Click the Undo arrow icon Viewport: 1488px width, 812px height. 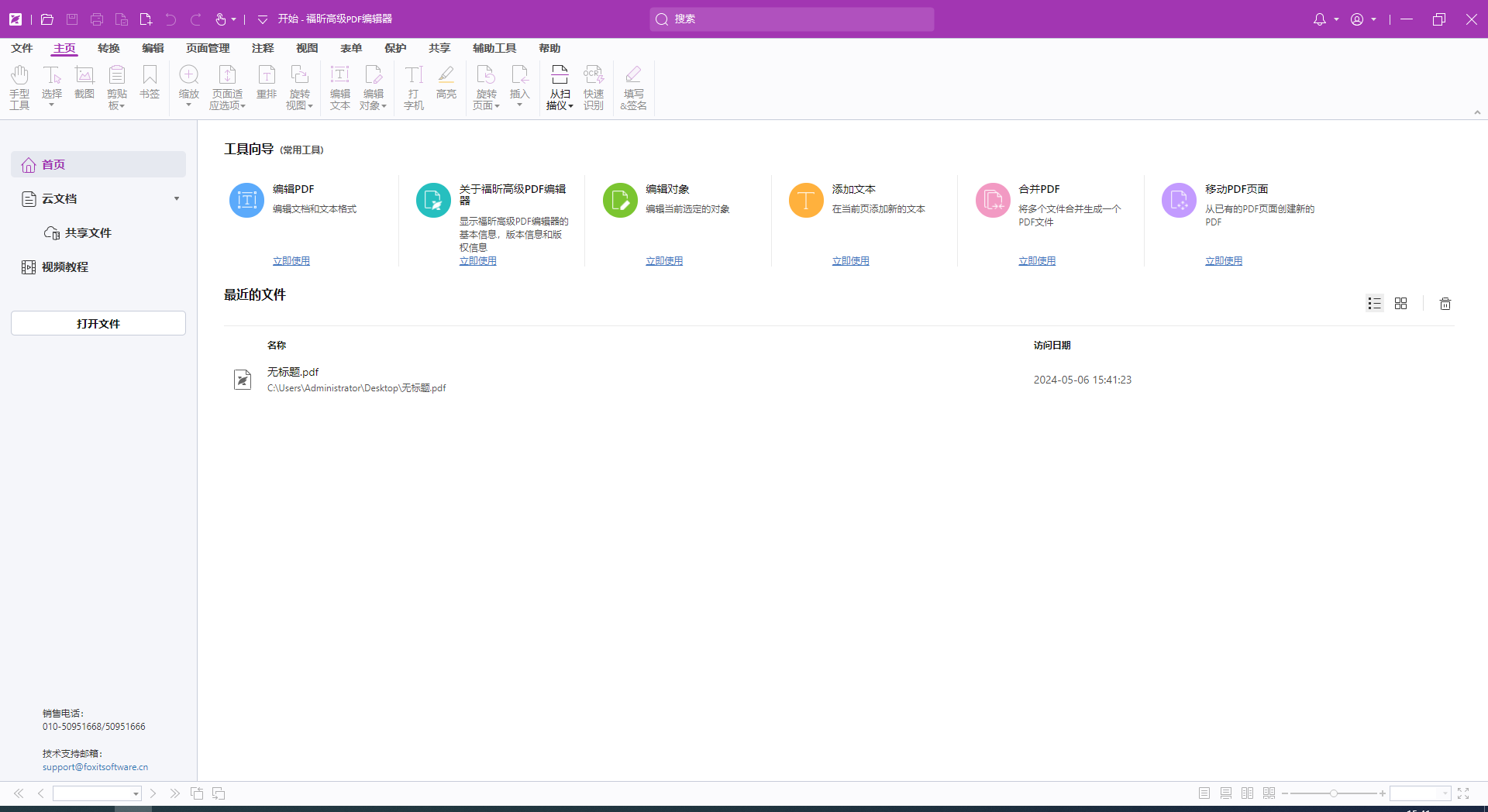171,19
